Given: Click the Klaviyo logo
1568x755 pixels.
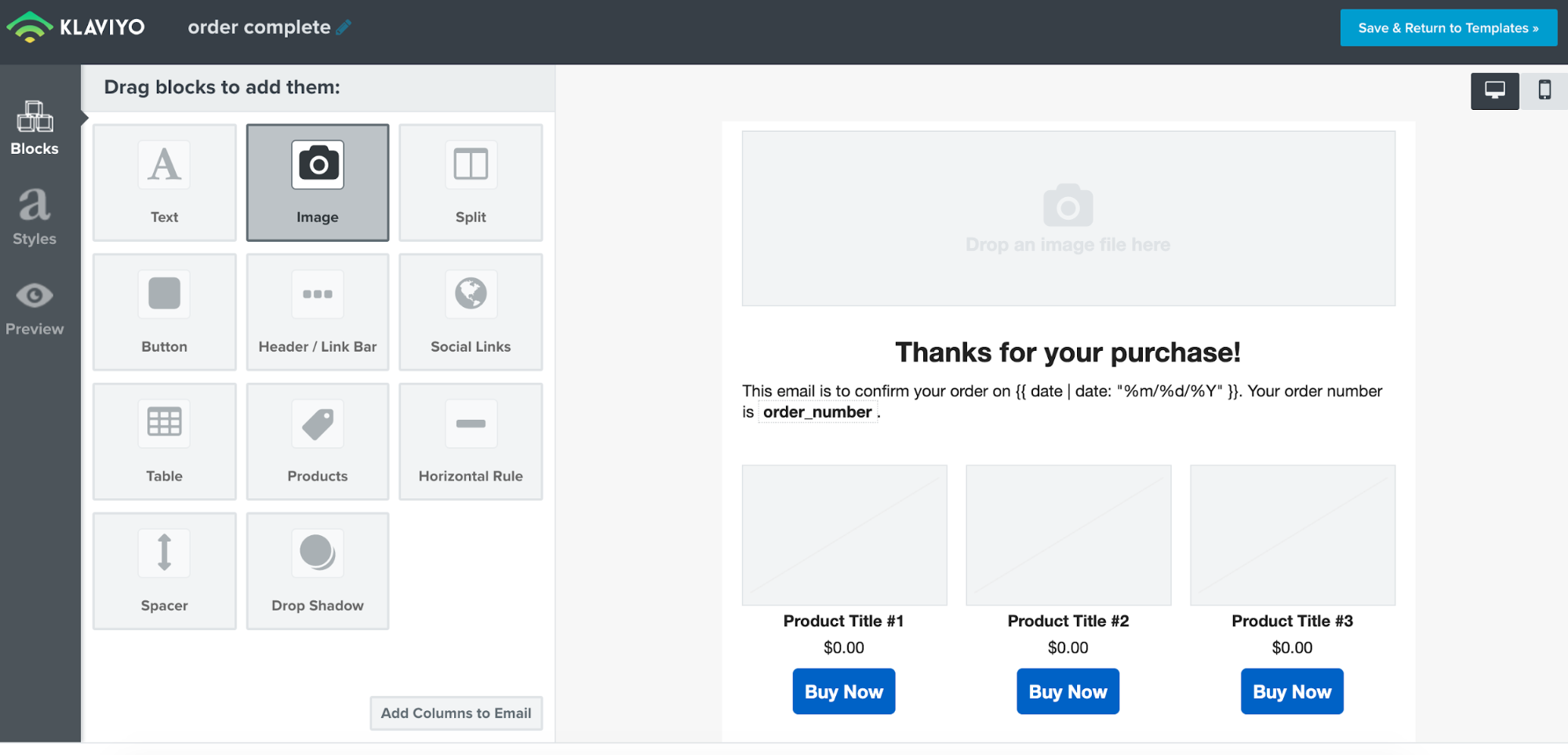Looking at the screenshot, I should pos(75,27).
